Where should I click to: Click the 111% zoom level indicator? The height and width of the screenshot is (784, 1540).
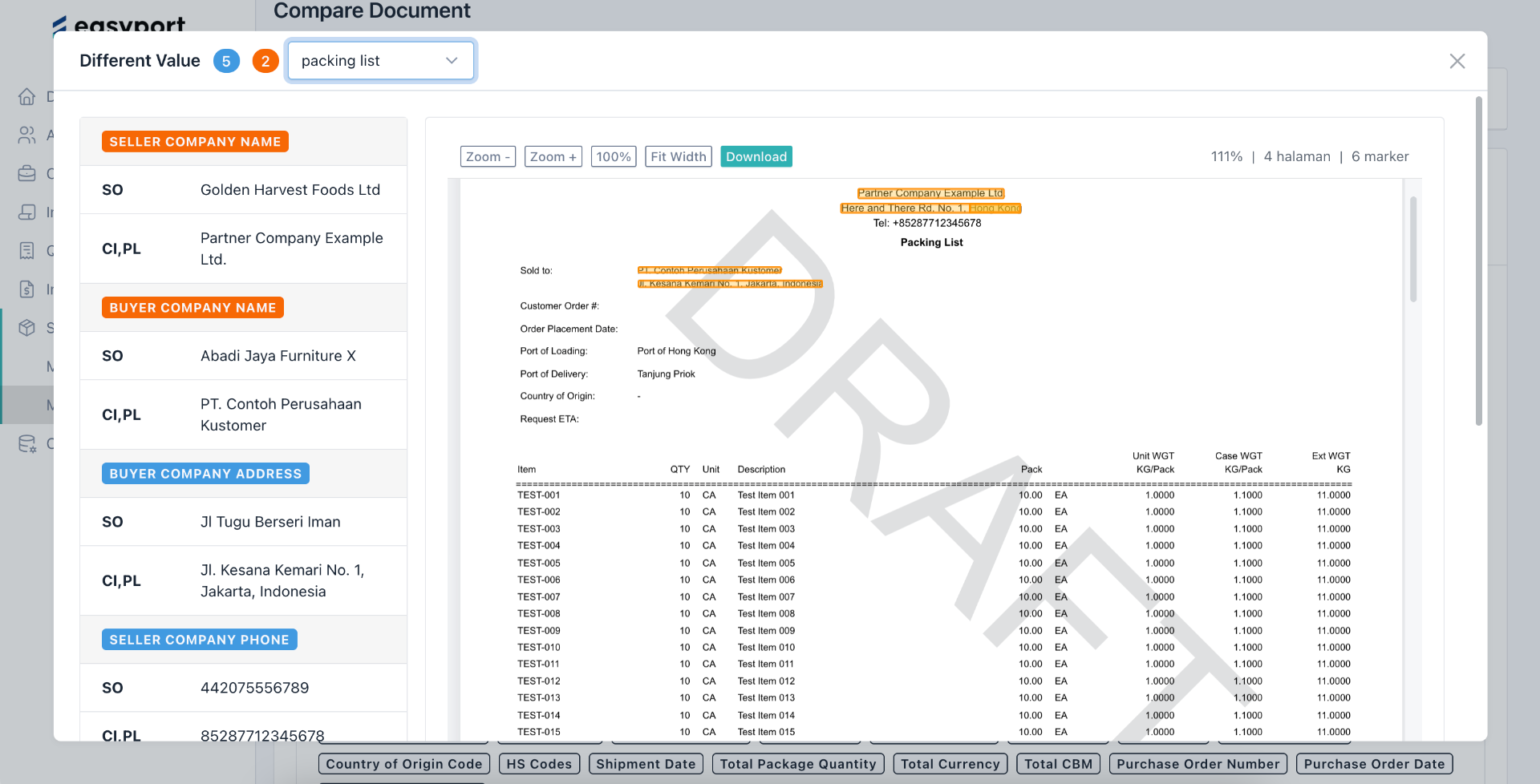pyautogui.click(x=1226, y=156)
